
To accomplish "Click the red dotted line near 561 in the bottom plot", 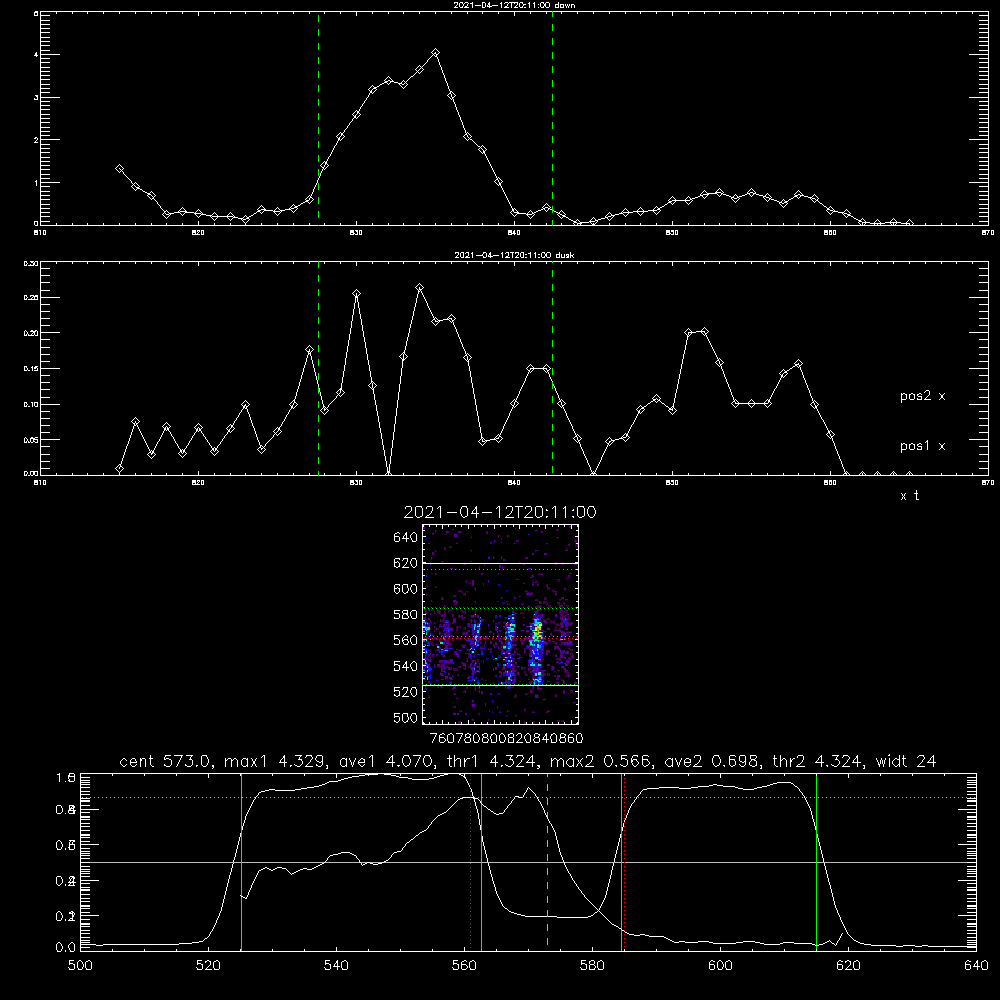I will click(471, 861).
